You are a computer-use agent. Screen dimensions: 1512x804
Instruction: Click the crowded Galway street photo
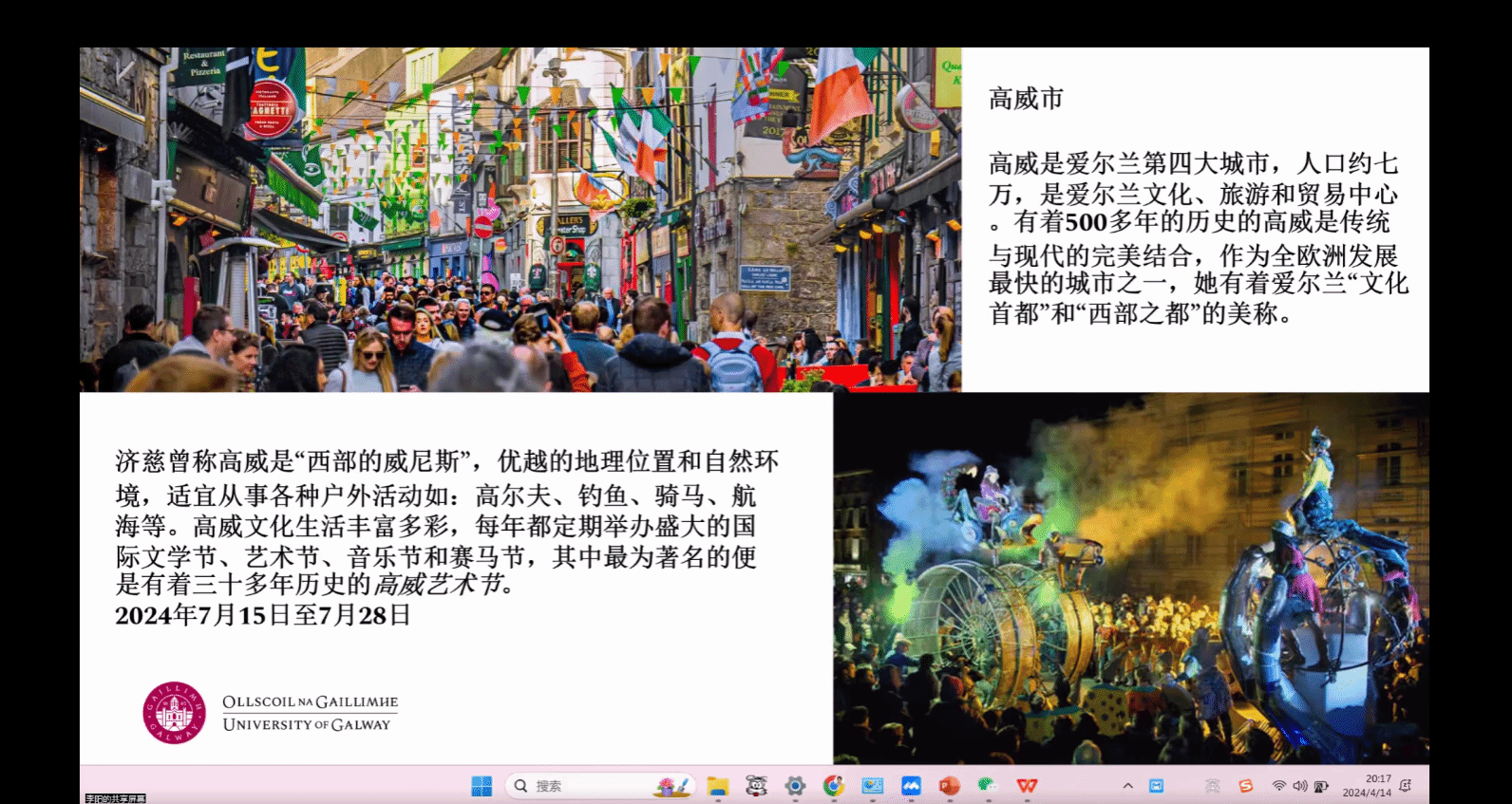coord(520,219)
